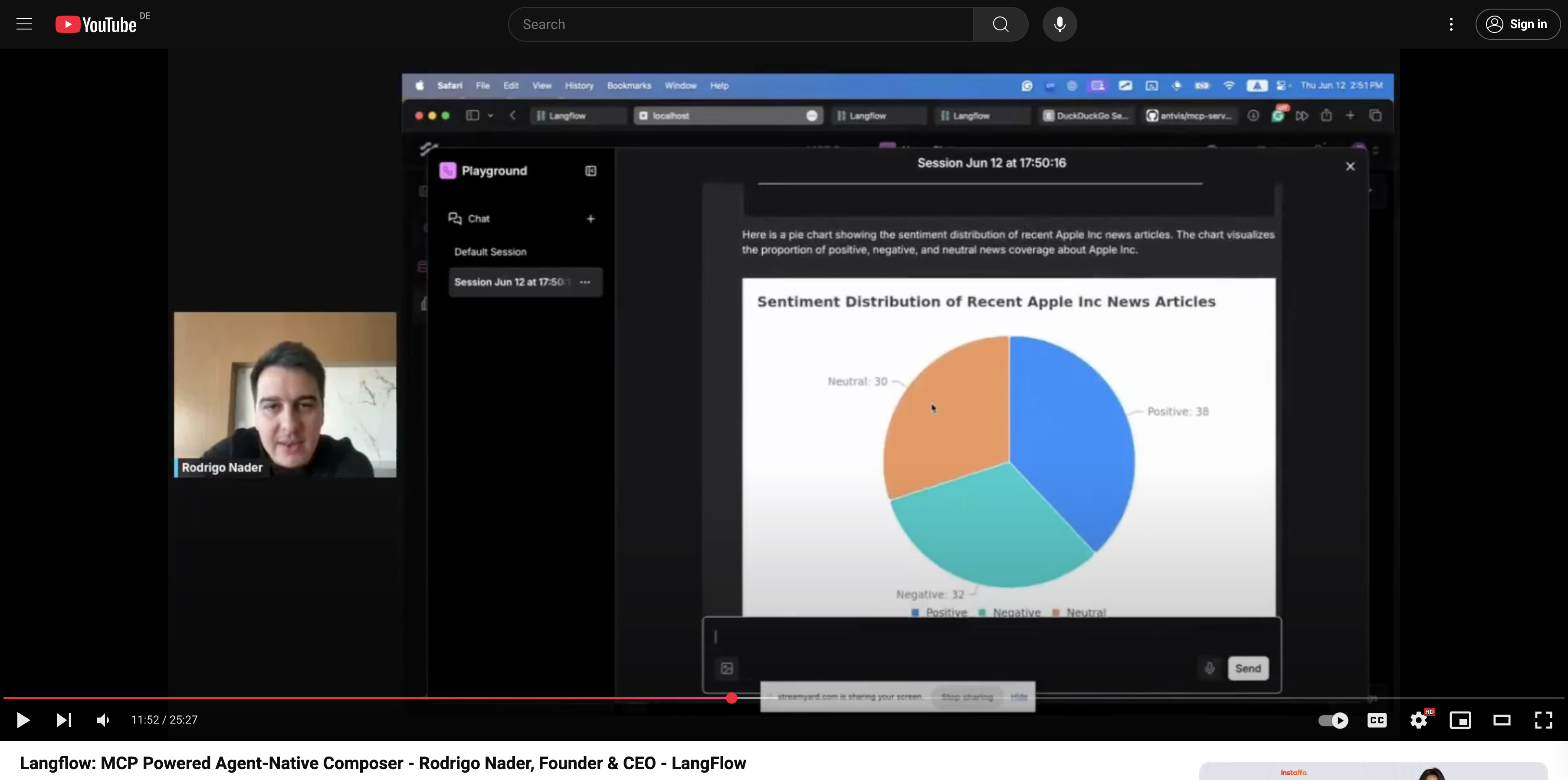Open the File menu
This screenshot has width=1568, height=780.
pos(483,85)
